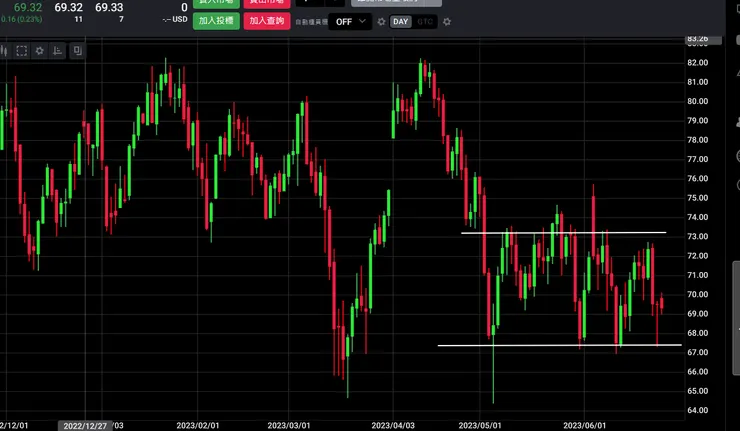
Task: Click the 2023/02/01 date label
Action: [198, 425]
